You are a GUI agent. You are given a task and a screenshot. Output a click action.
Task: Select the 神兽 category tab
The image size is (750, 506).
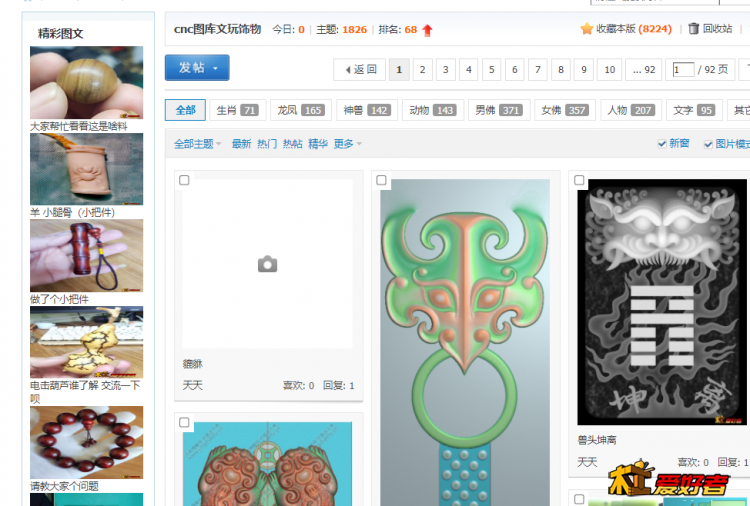(x=367, y=110)
